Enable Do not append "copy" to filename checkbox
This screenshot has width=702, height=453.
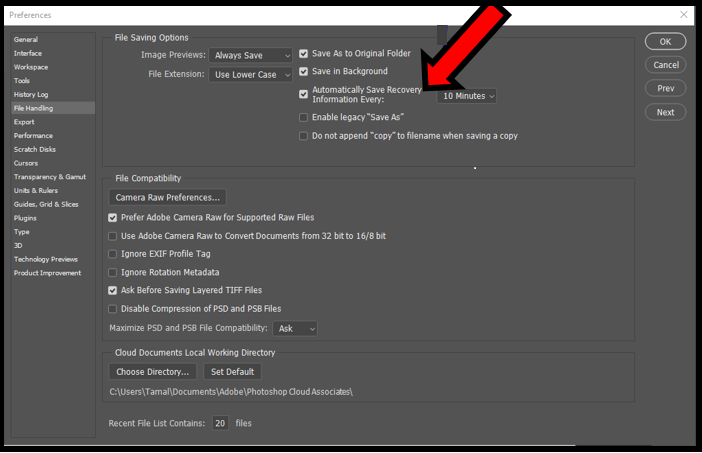pyautogui.click(x=304, y=136)
